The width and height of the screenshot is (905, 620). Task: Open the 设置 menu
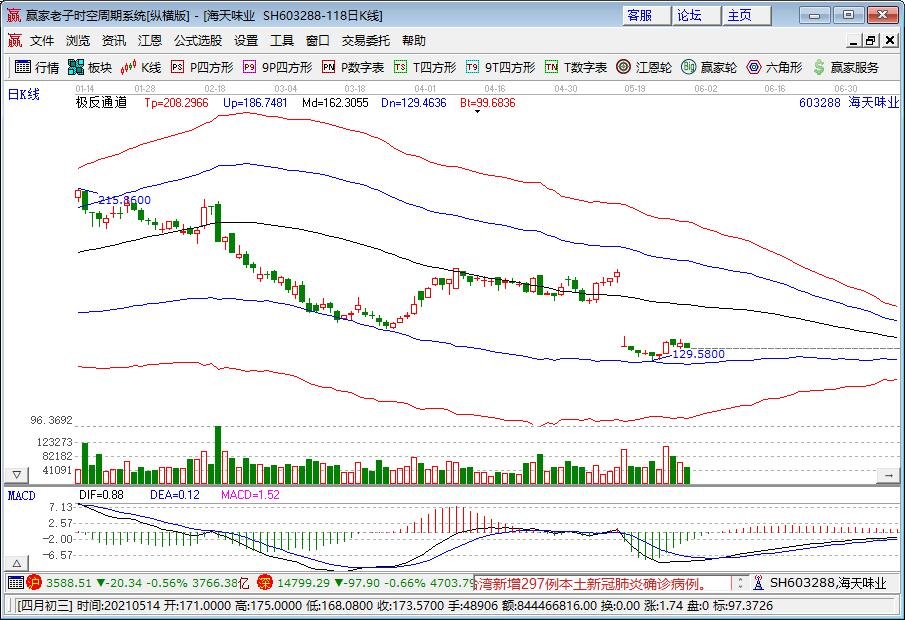246,40
